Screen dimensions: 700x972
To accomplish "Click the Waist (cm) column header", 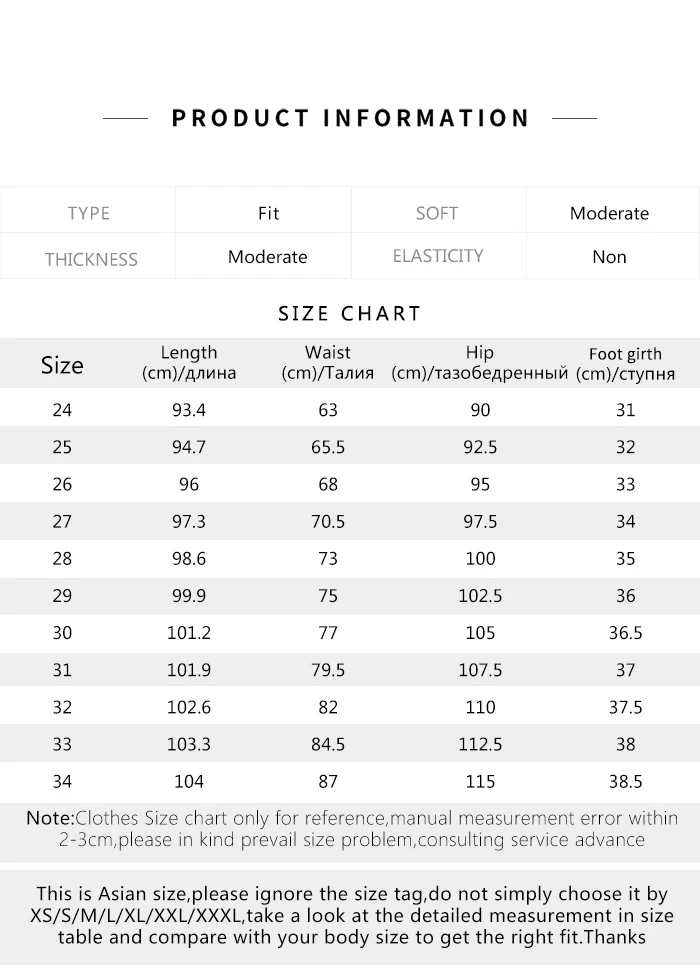I will tap(328, 363).
